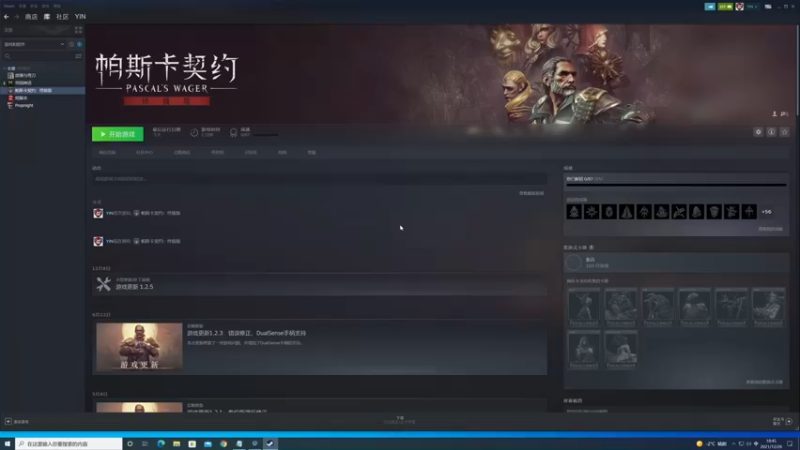The height and width of the screenshot is (450, 800).
Task: Open the first trading card in second row
Action: (584, 349)
